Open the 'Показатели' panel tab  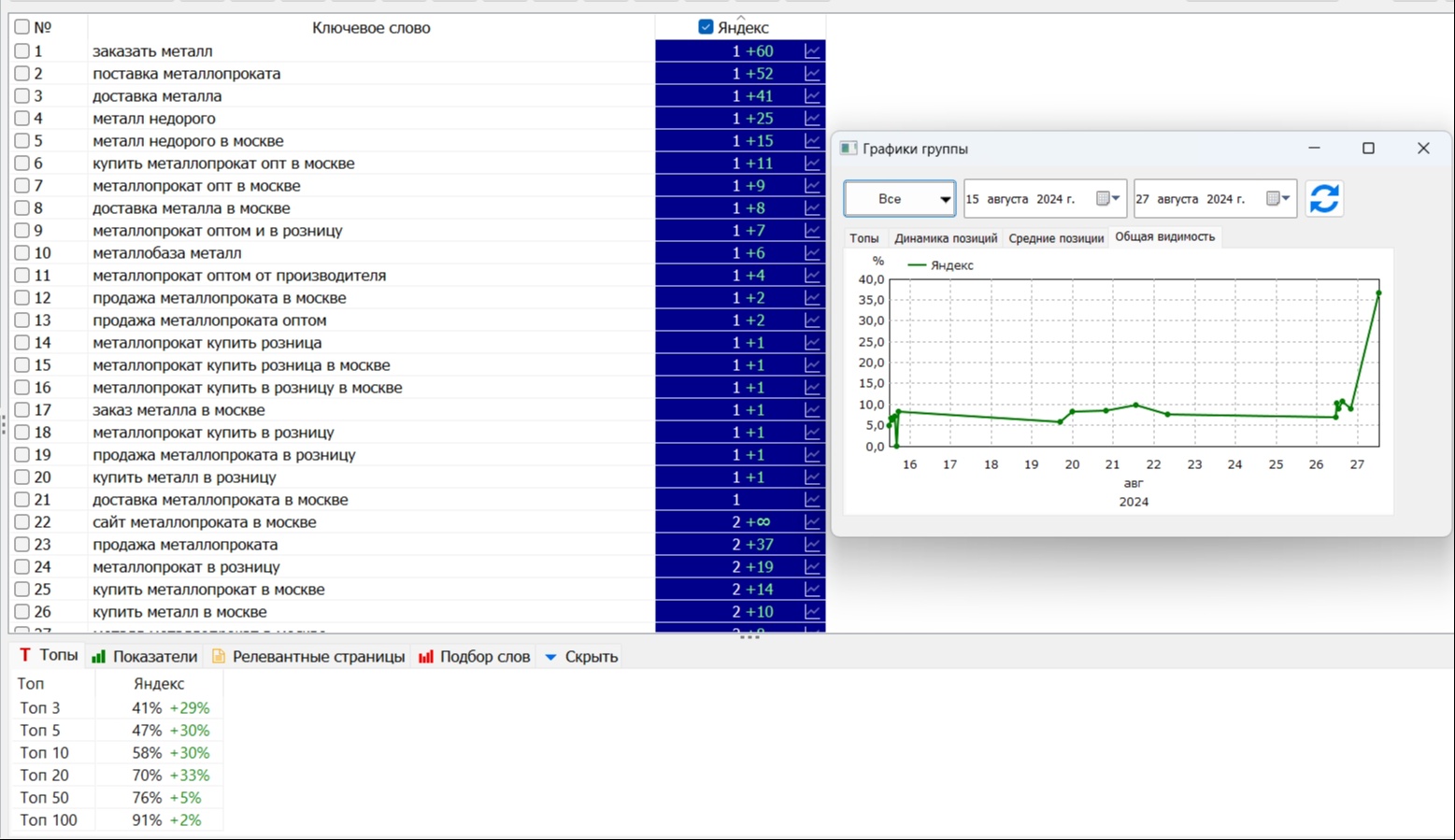tap(145, 657)
